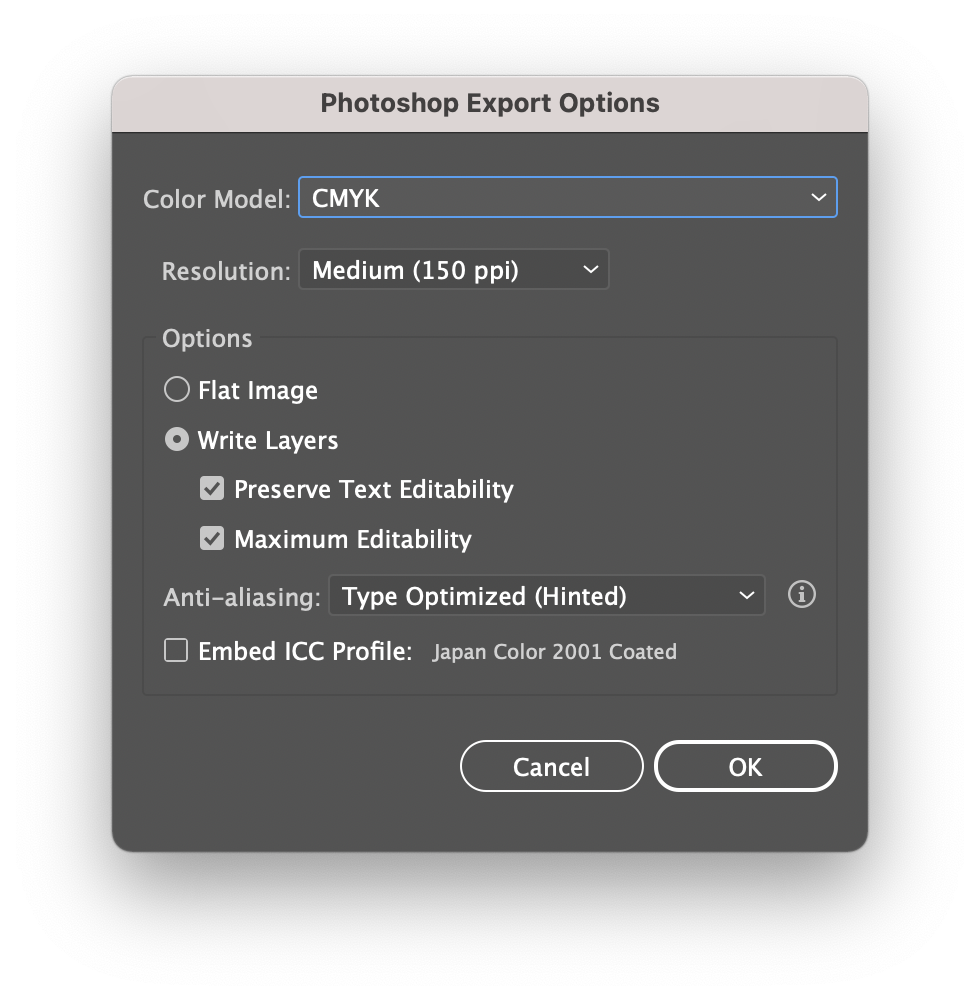Click the chevron arrow in Resolution field

(591, 269)
